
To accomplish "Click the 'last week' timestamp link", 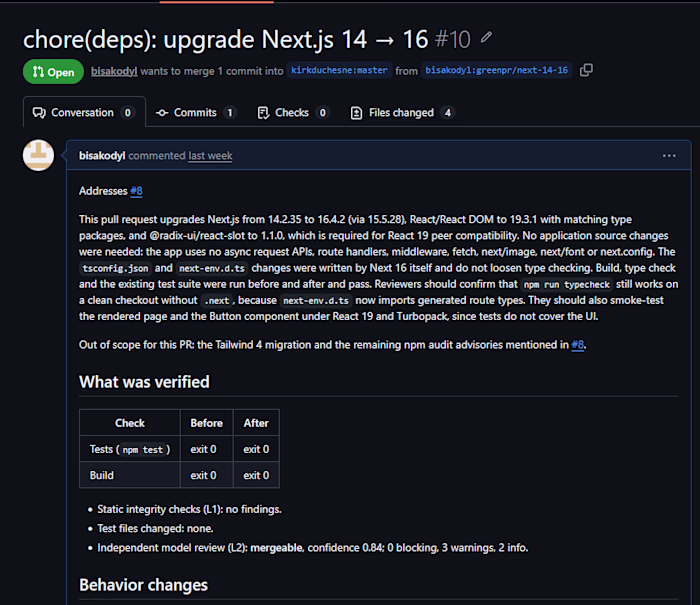I will (x=210, y=156).
